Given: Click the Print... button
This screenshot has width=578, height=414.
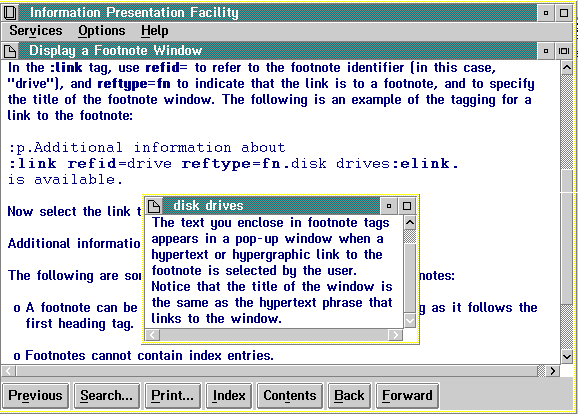Looking at the screenshot, I should tap(173, 396).
